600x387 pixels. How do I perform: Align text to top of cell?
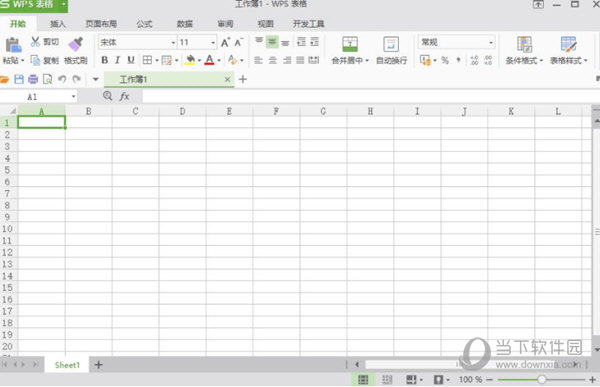(x=259, y=41)
